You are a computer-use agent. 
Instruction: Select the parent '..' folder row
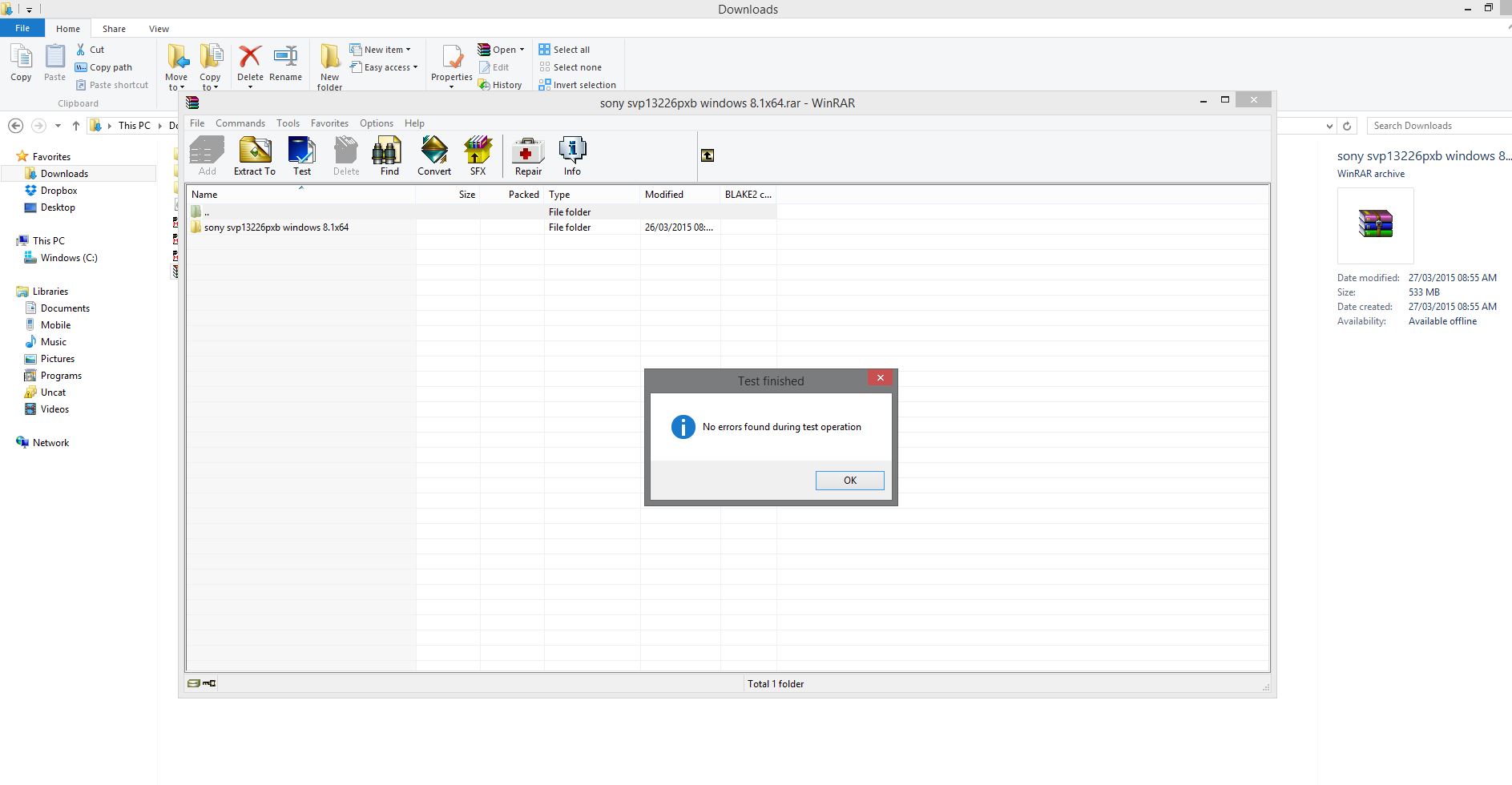[x=482, y=212]
